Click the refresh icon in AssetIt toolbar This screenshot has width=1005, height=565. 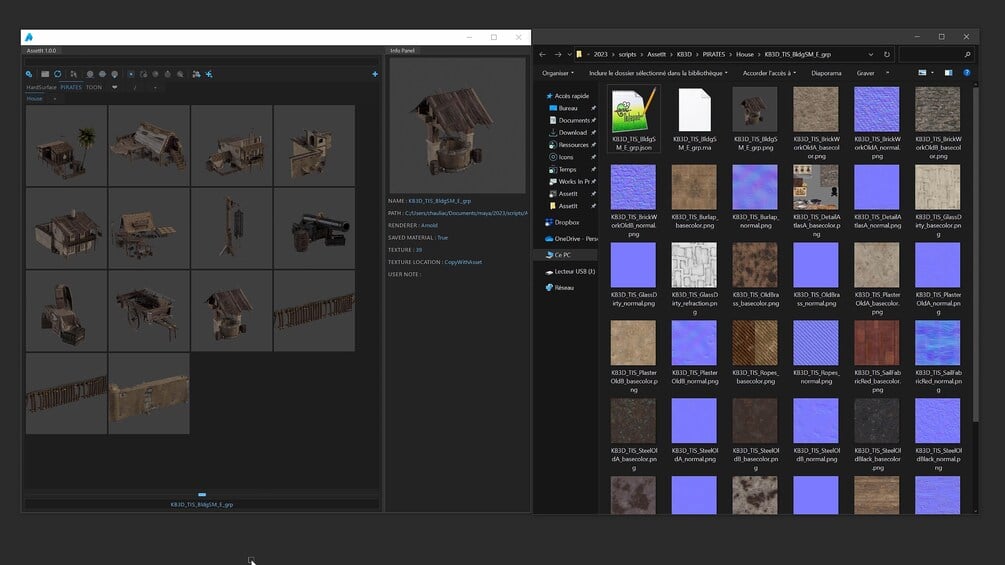58,74
